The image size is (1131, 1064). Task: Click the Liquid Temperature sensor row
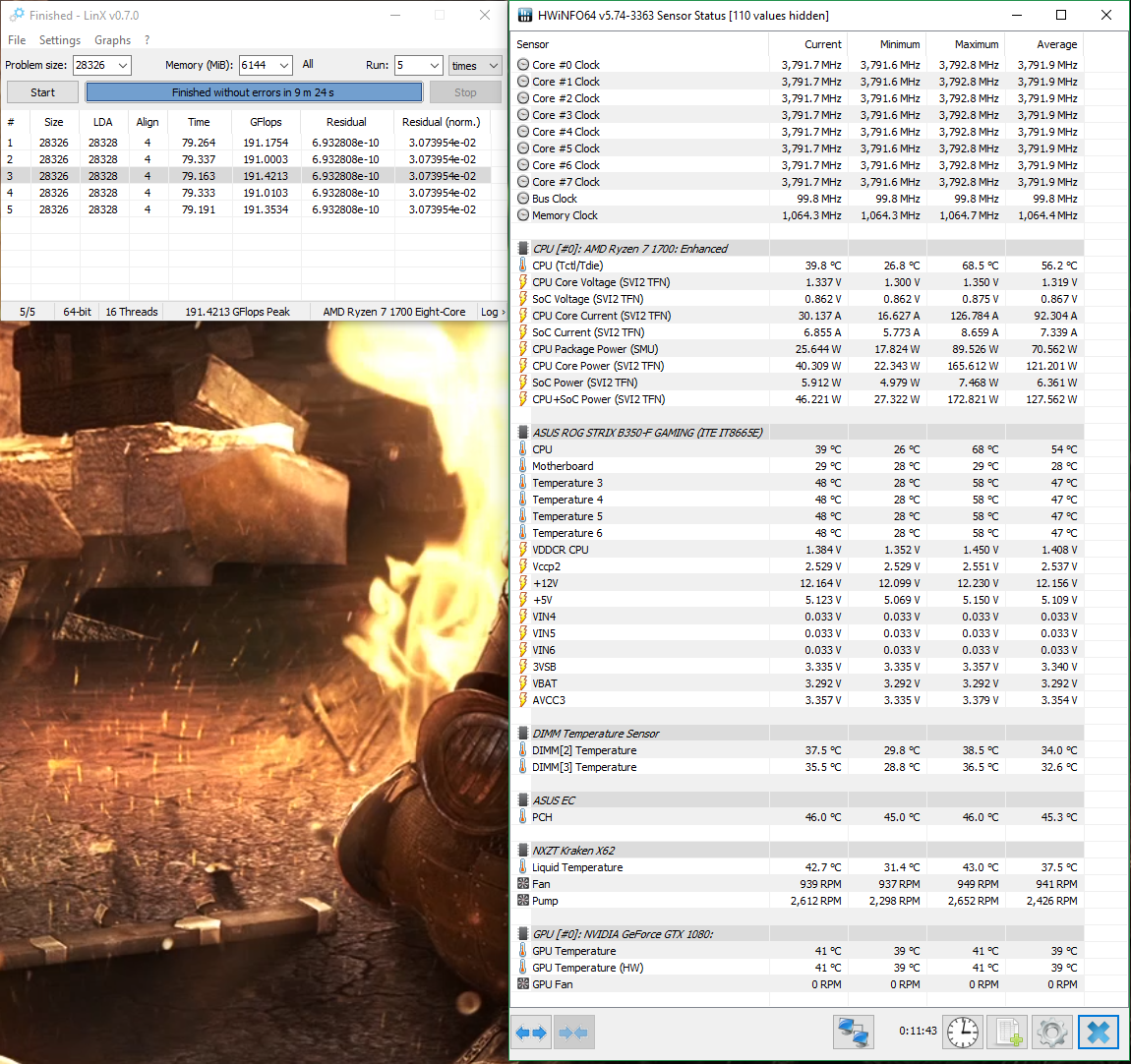pyautogui.click(x=577, y=867)
